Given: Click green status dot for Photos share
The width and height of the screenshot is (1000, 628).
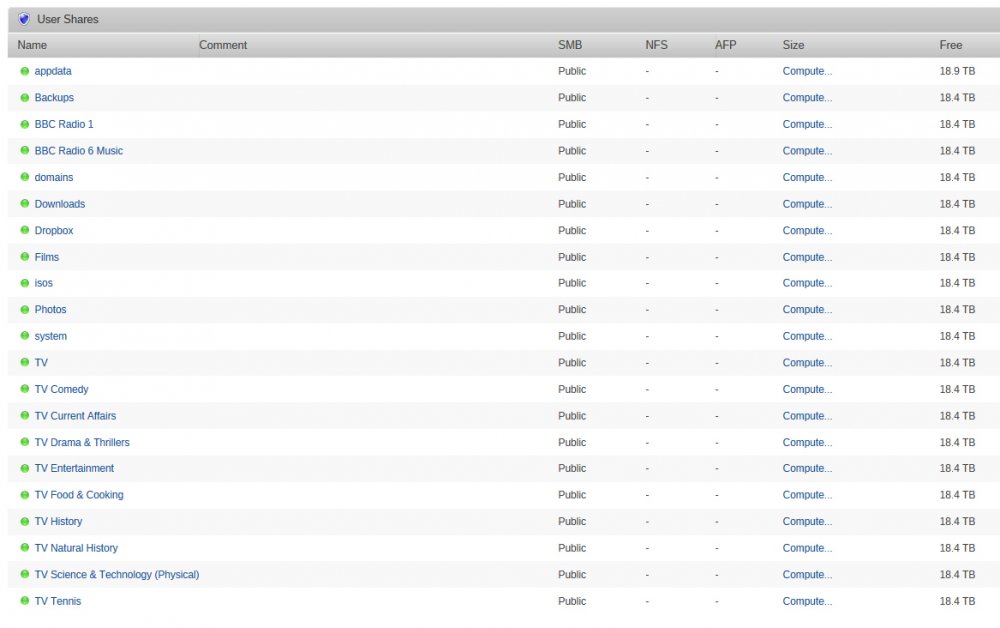Looking at the screenshot, I should tap(25, 309).
